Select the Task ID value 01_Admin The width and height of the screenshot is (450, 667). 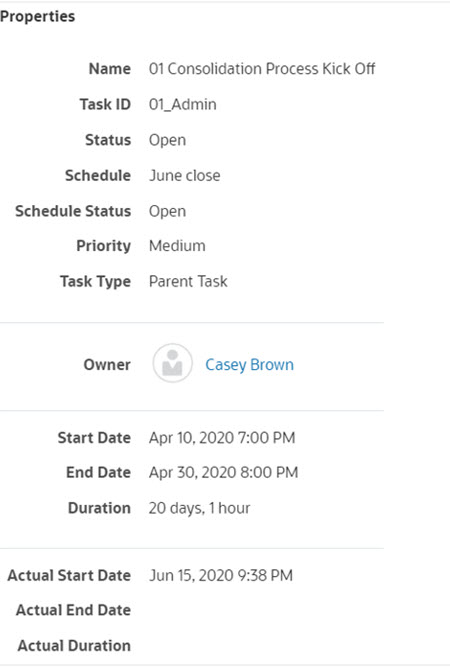point(182,104)
